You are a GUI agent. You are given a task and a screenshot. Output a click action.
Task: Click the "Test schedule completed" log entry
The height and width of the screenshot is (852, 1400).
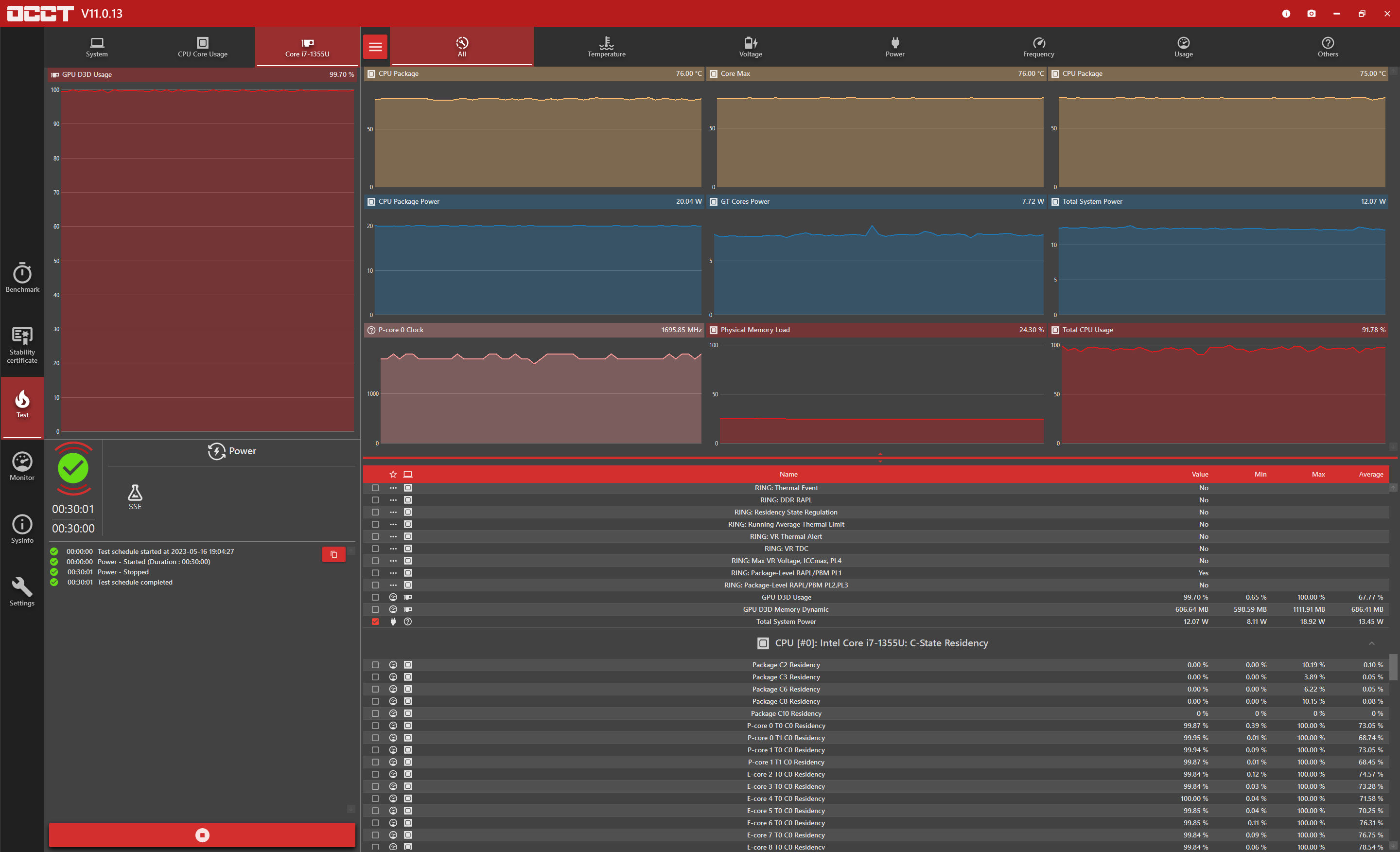point(135,583)
